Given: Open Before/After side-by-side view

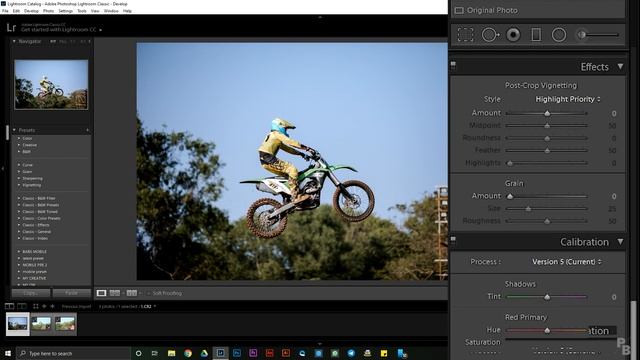Looking at the screenshot, I should tap(115, 293).
